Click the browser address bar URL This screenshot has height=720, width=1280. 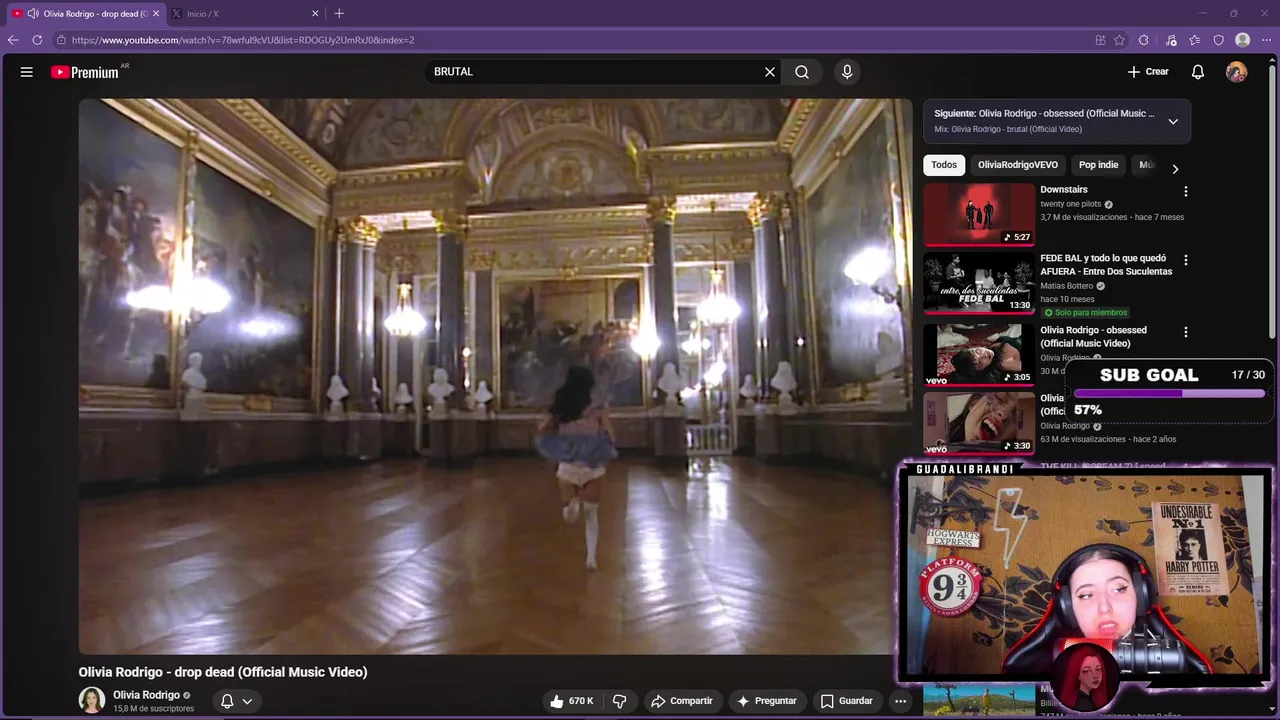[x=243, y=40]
